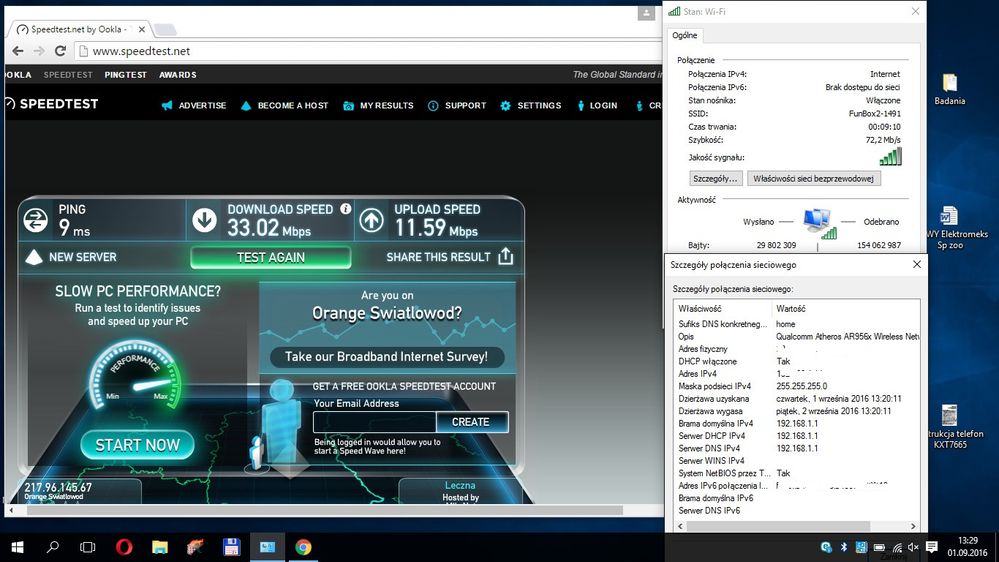Open BECOME A HOST link
The image size is (999, 562).
(x=284, y=106)
